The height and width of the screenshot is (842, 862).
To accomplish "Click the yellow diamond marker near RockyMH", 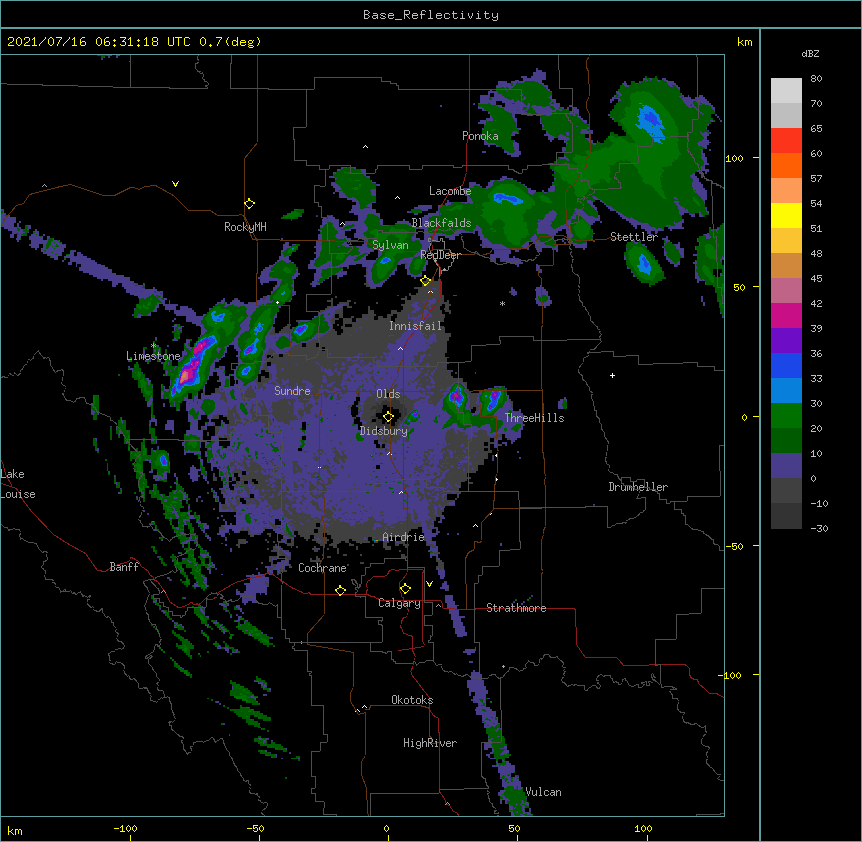I will (250, 204).
